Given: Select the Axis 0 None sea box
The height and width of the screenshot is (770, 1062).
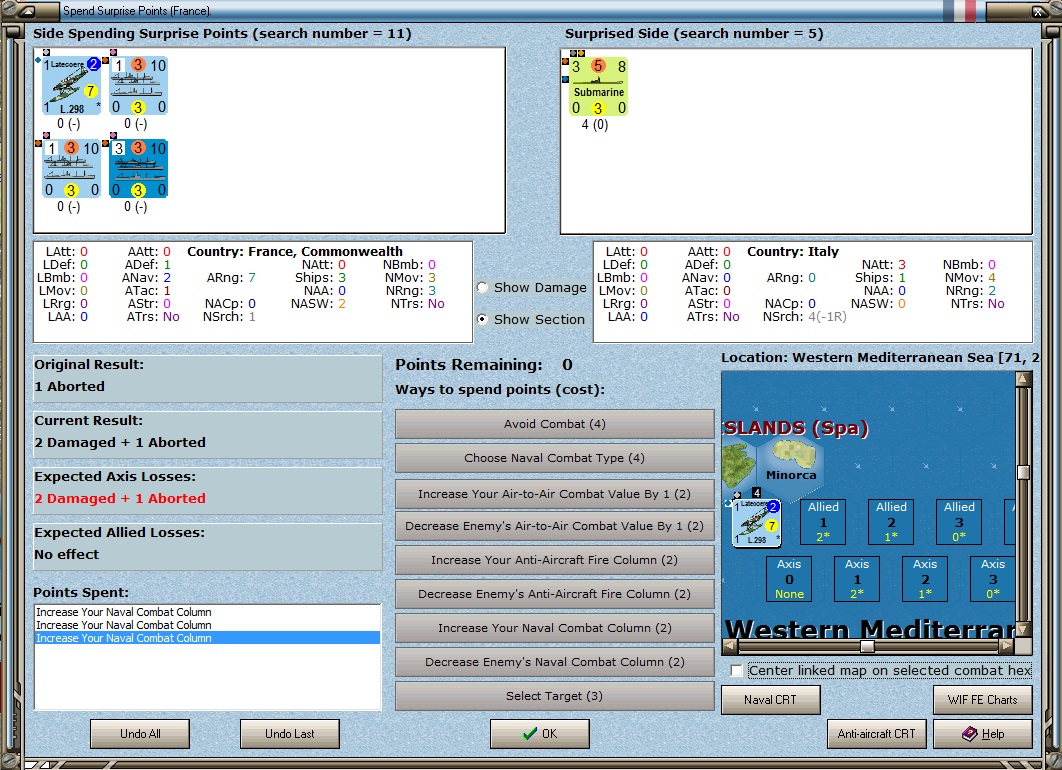Looking at the screenshot, I should (789, 579).
